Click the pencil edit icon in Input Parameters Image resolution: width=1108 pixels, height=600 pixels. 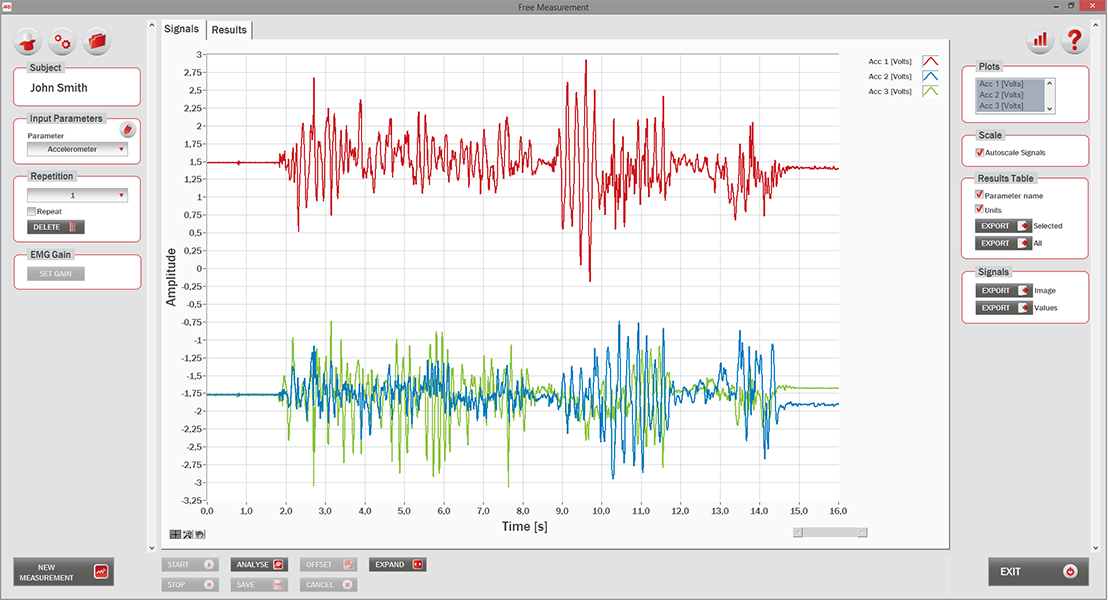tap(127, 130)
